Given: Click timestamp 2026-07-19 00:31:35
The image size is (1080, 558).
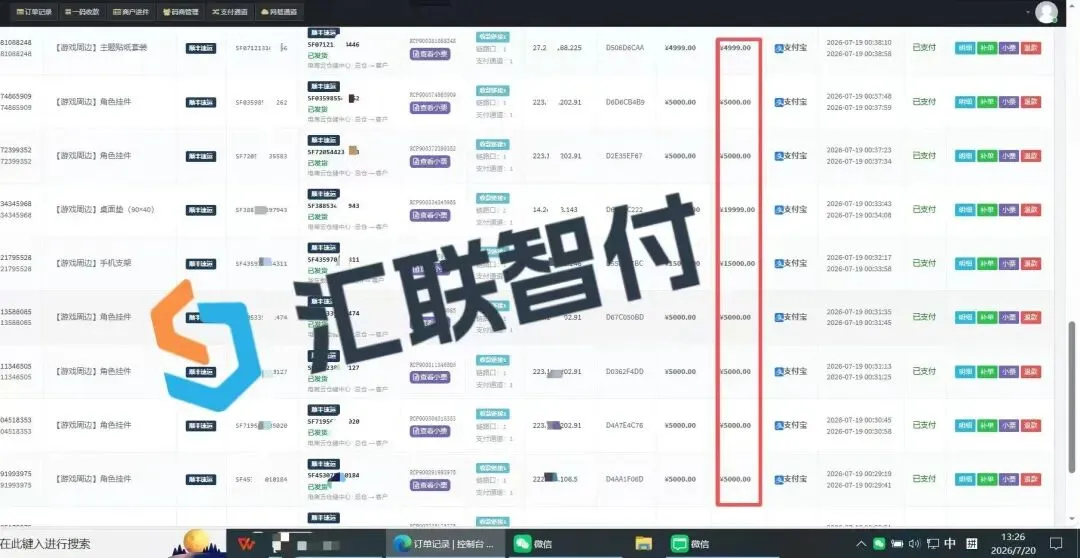Looking at the screenshot, I should (x=859, y=311).
